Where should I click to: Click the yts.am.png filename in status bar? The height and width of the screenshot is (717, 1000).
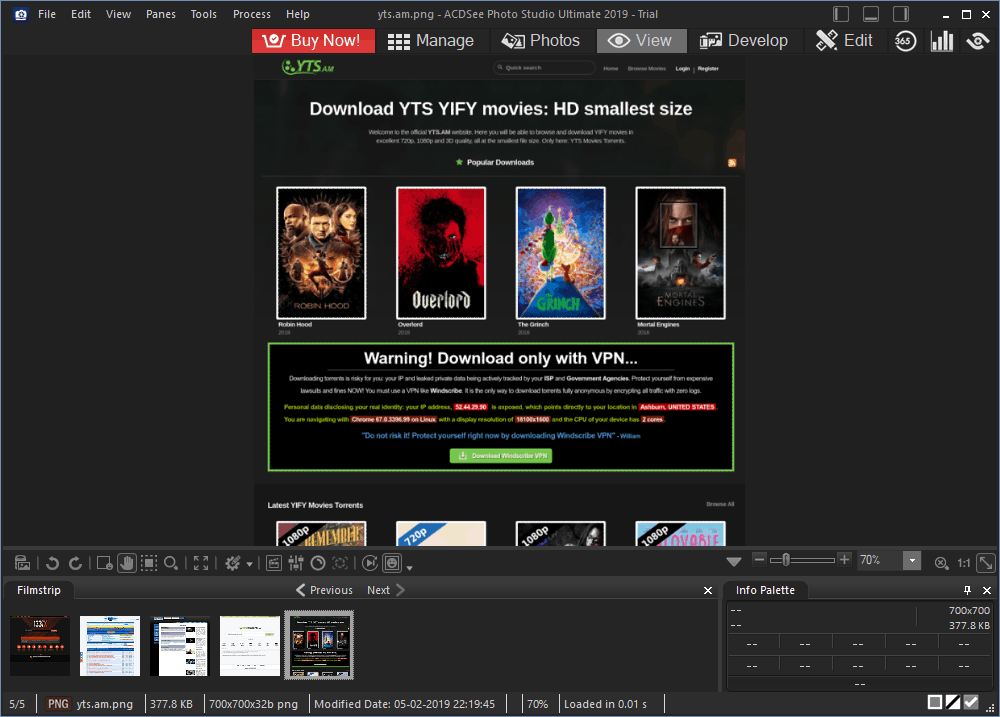click(x=105, y=704)
